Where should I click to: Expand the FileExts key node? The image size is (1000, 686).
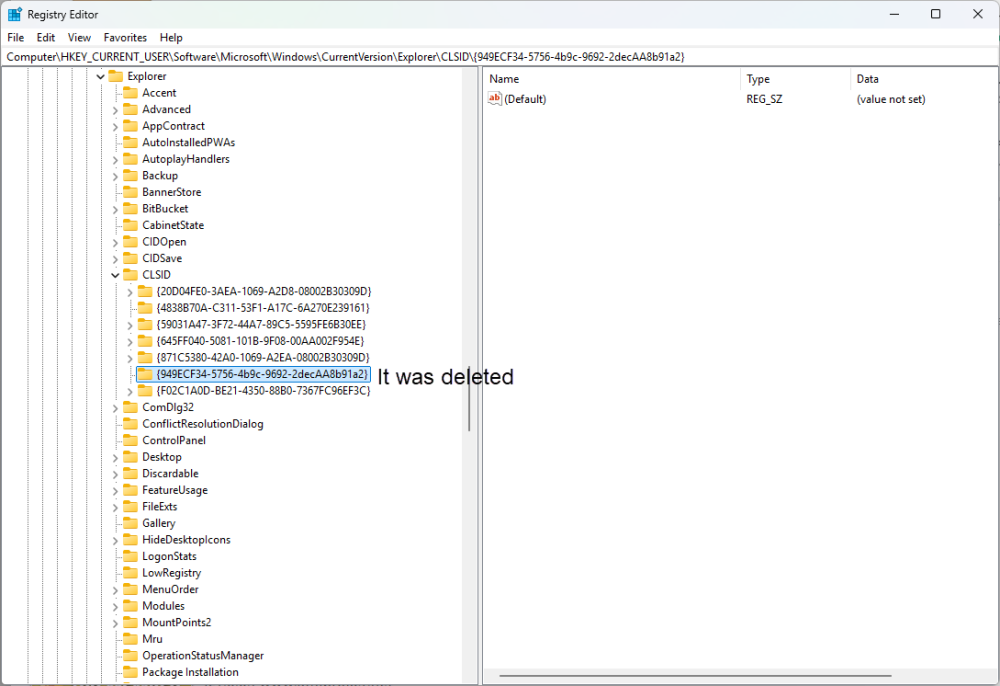point(115,507)
